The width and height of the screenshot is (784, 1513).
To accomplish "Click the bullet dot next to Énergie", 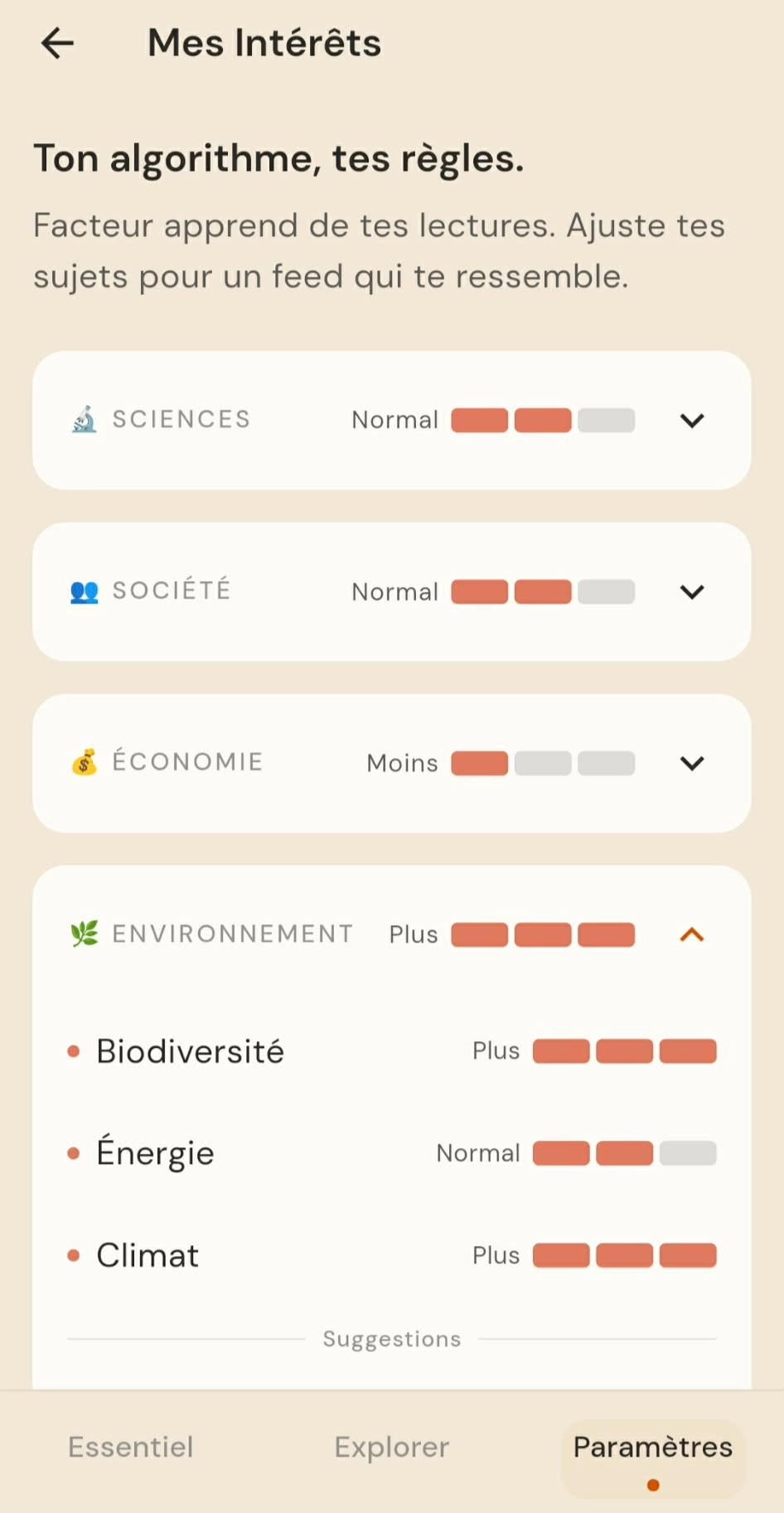I will [x=74, y=1153].
